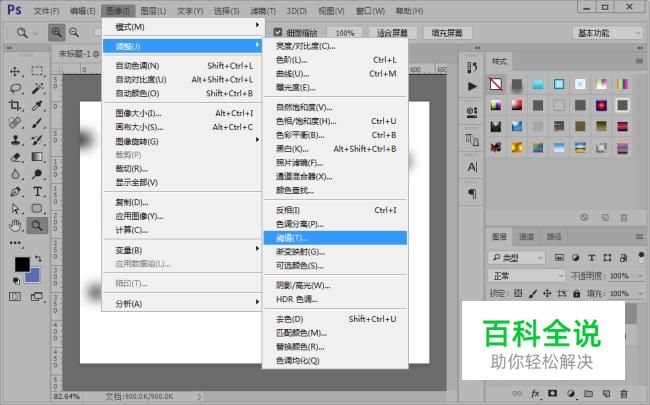Select the Move tool
The image size is (650, 405).
pyautogui.click(x=15, y=71)
